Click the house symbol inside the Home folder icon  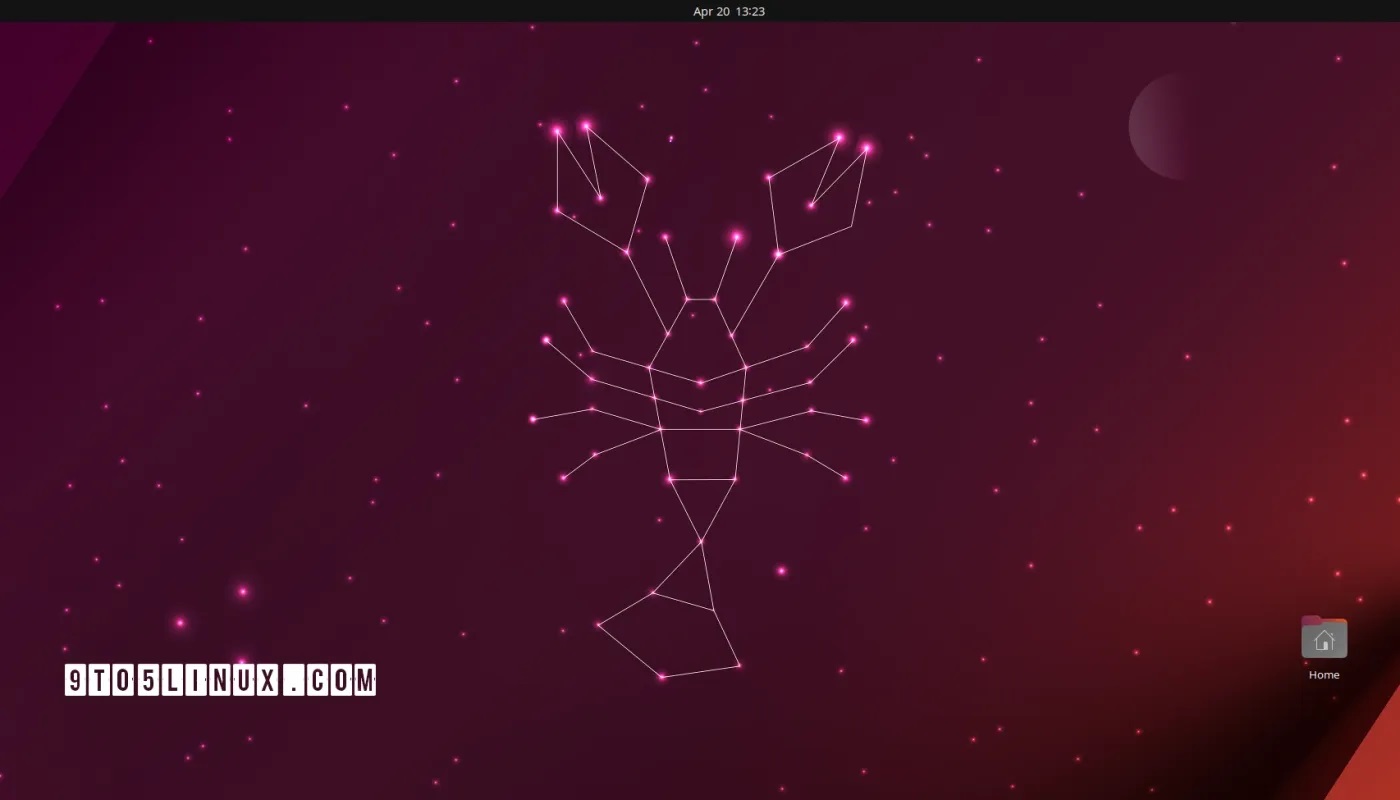[x=1326, y=638]
